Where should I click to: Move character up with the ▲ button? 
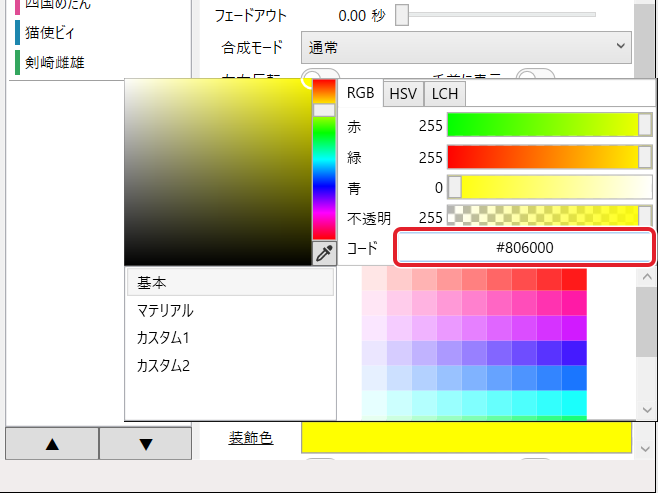(x=52, y=443)
